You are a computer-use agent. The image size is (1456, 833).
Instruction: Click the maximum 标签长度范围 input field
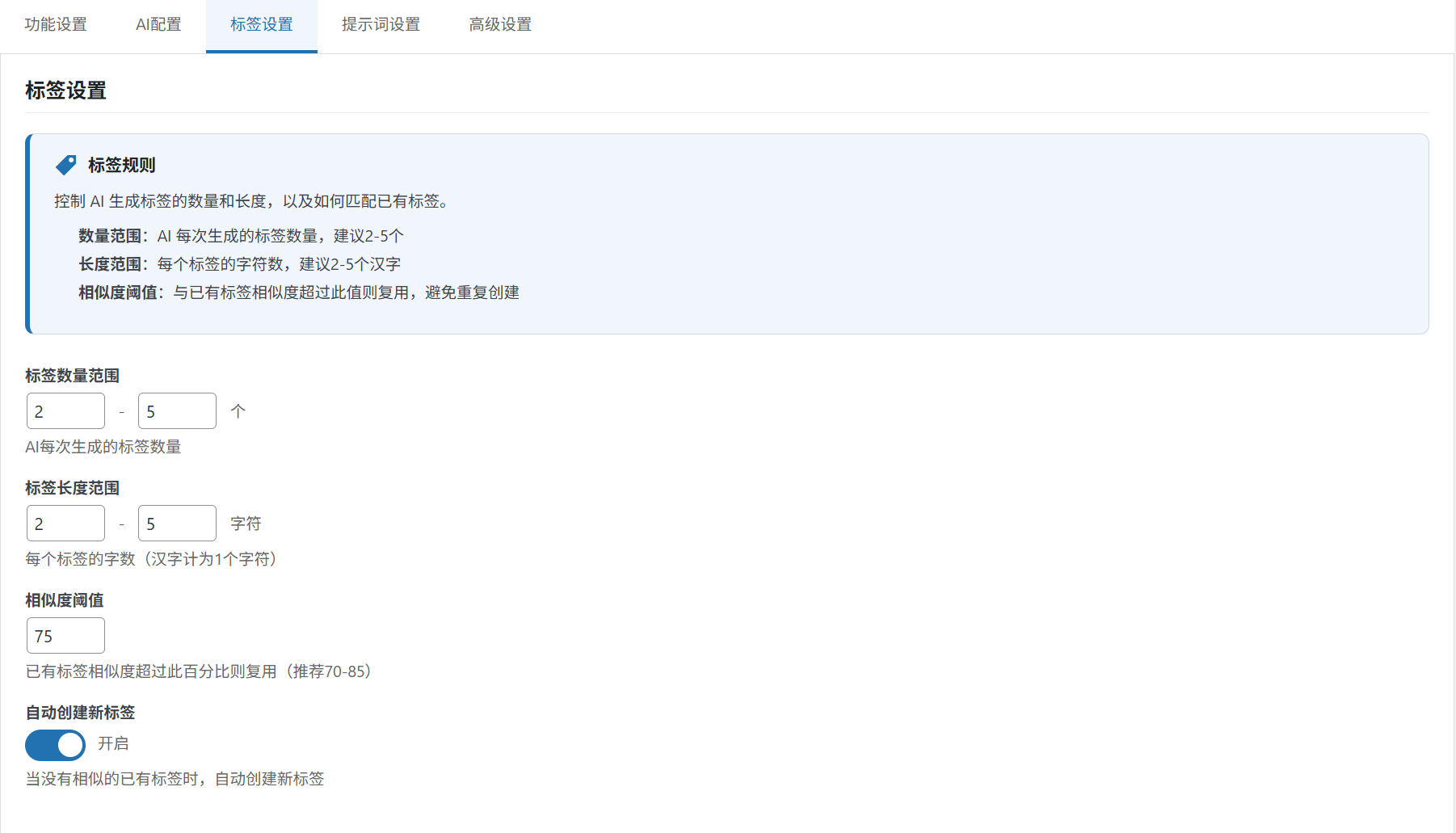(177, 523)
